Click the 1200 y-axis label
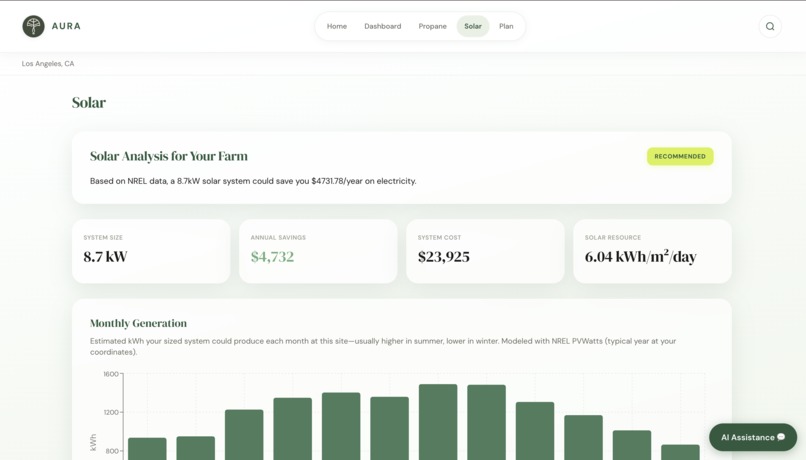Screen dimensions: 806x460 [x=111, y=412]
